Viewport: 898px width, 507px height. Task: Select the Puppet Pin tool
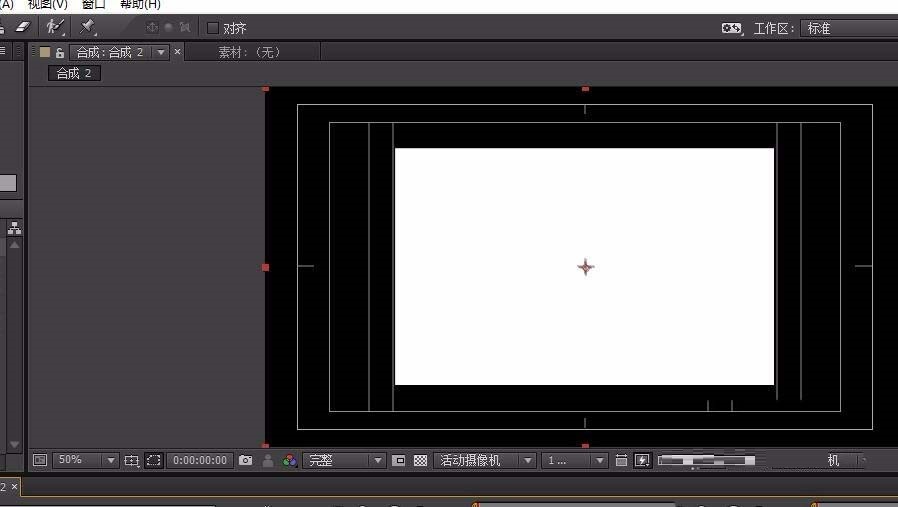click(x=88, y=27)
